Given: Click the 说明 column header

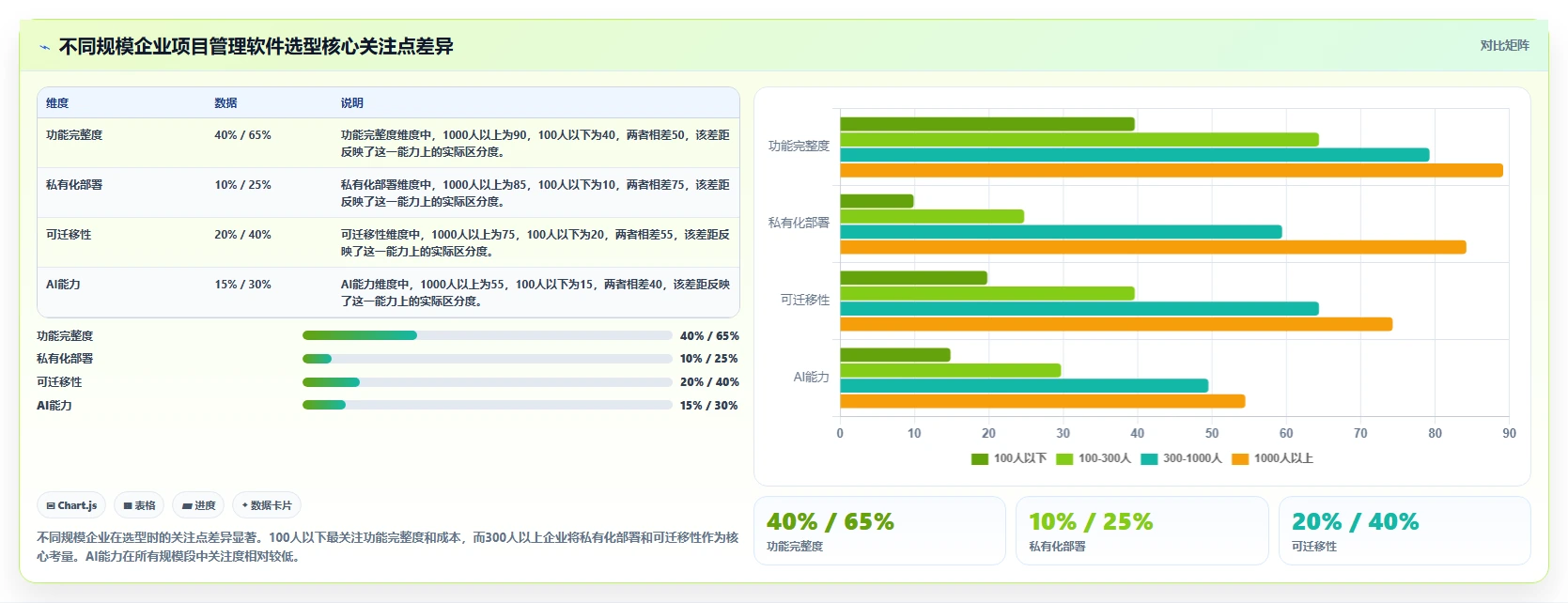Looking at the screenshot, I should click(x=351, y=103).
